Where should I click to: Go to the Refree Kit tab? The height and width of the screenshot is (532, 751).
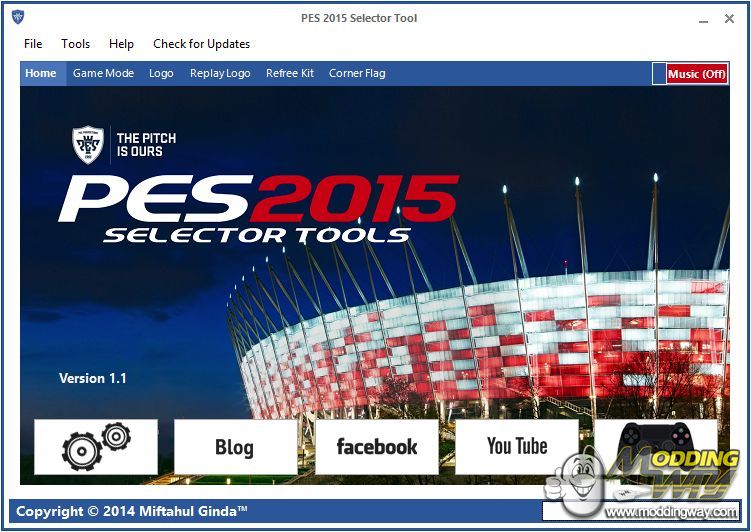coord(290,73)
